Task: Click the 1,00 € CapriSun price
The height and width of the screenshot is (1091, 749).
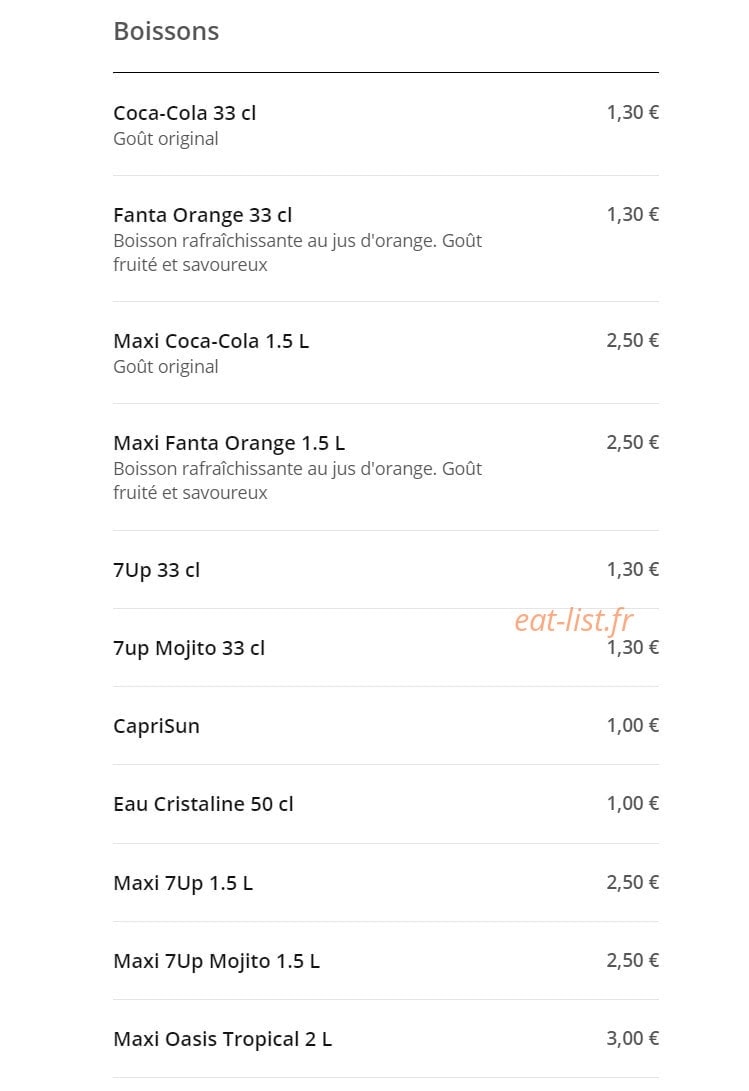Action: click(x=633, y=725)
